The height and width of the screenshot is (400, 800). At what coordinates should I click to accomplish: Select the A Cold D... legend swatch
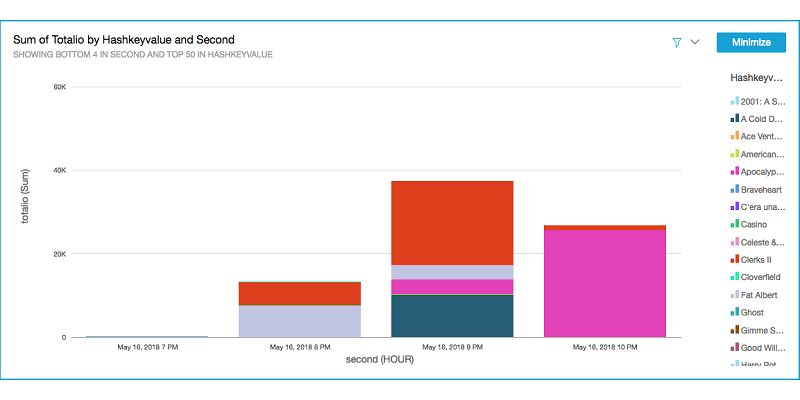click(735, 119)
